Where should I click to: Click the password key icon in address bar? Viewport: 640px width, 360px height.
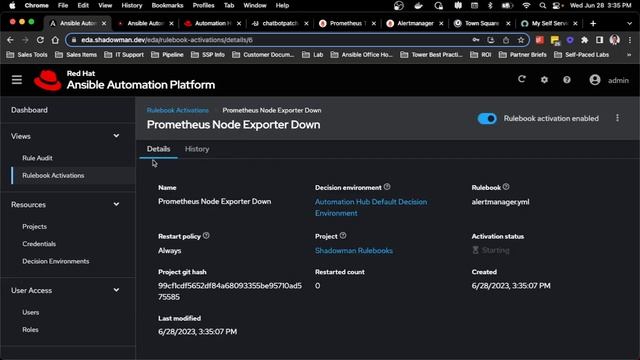[476, 40]
